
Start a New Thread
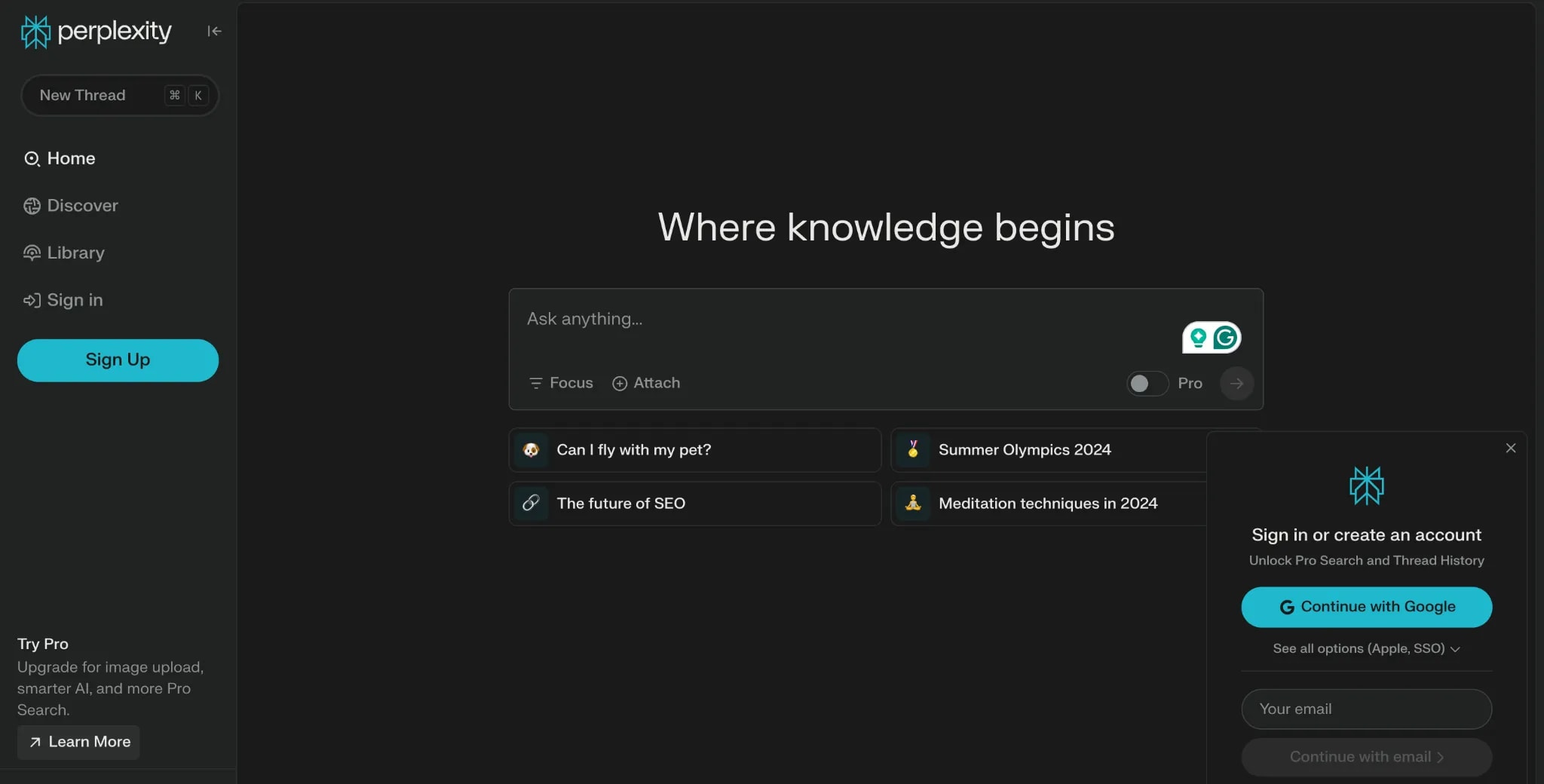point(120,96)
